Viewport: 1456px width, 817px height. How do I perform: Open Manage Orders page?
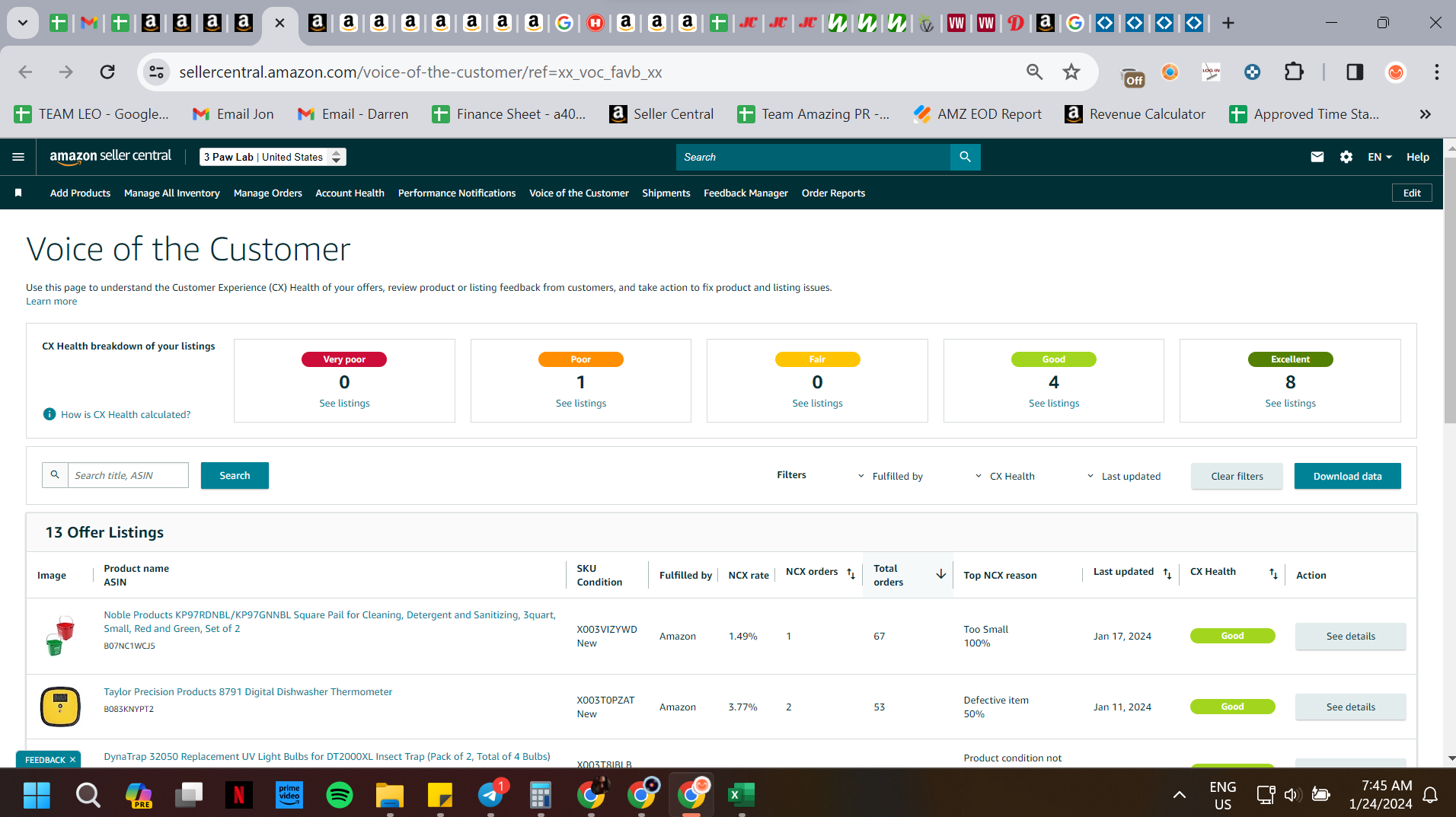[268, 193]
